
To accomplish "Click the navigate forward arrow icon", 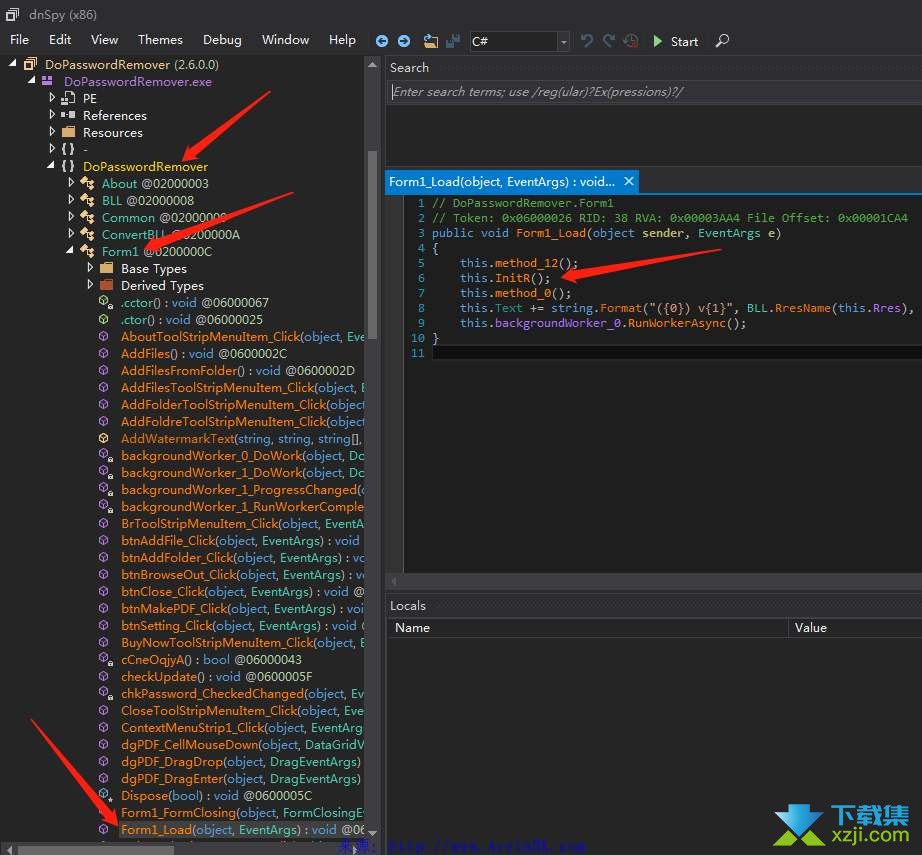I will click(x=404, y=41).
